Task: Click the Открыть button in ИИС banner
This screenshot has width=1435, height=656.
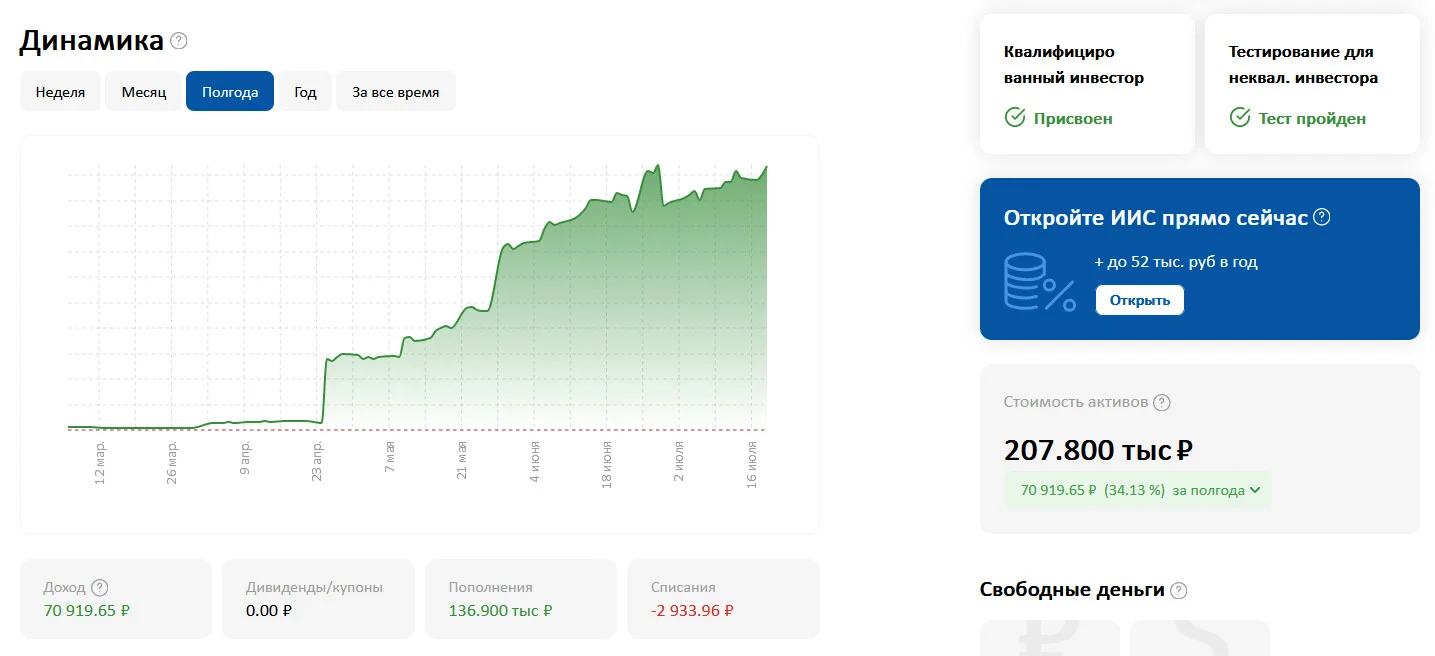Action: [1139, 300]
